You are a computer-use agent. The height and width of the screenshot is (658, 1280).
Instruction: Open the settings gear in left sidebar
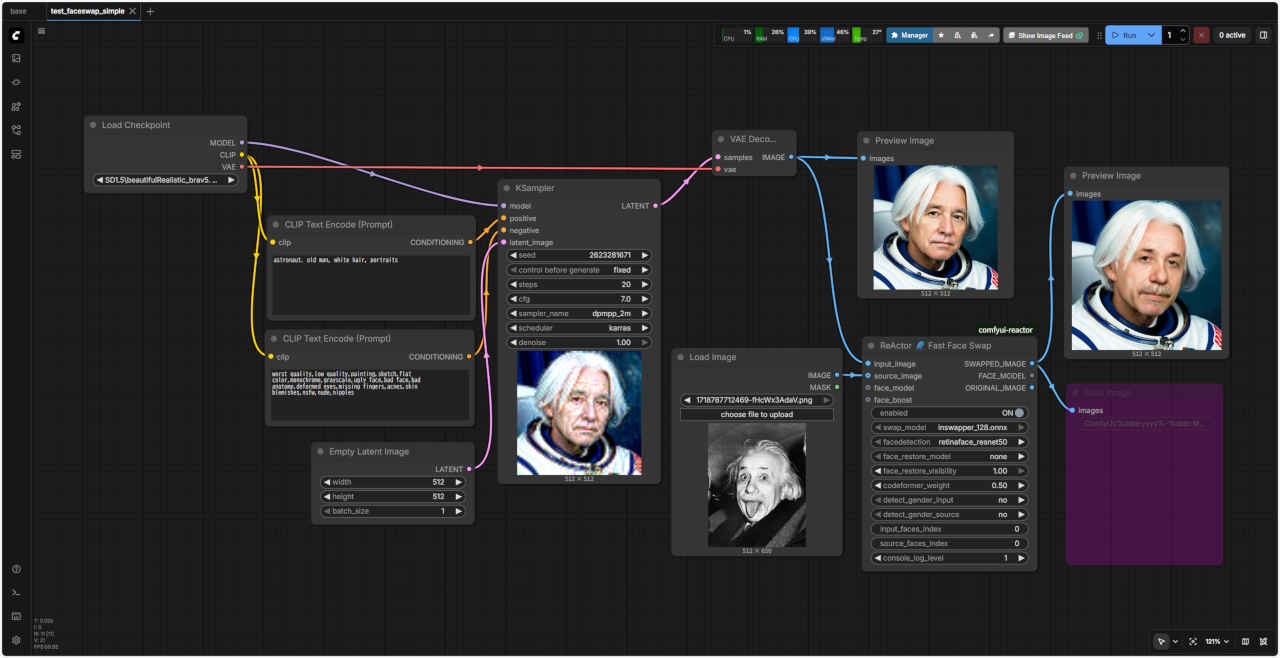click(16, 640)
